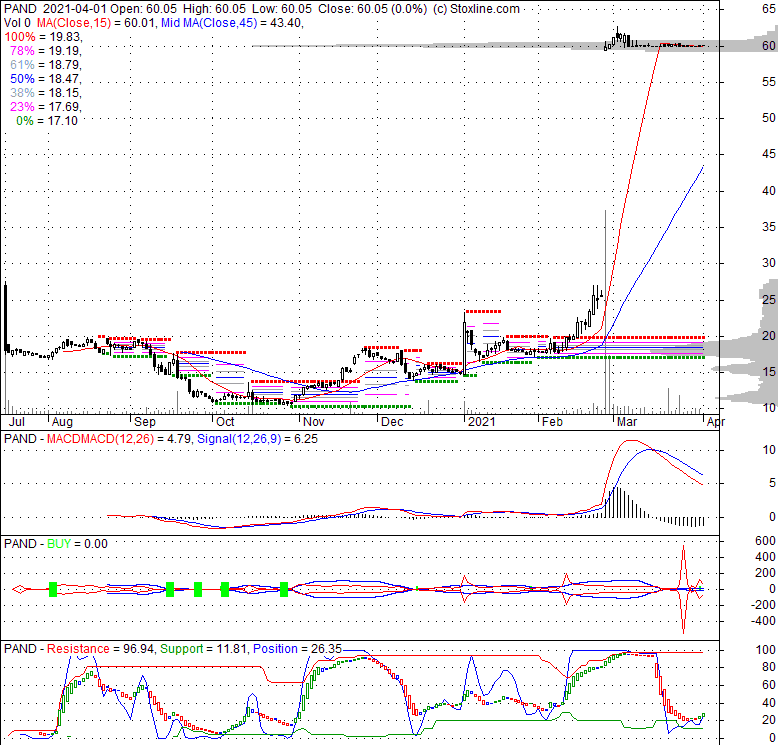Click the 'Close: 60.05 (0.0%)' value
The image size is (780, 745).
click(372, 9)
